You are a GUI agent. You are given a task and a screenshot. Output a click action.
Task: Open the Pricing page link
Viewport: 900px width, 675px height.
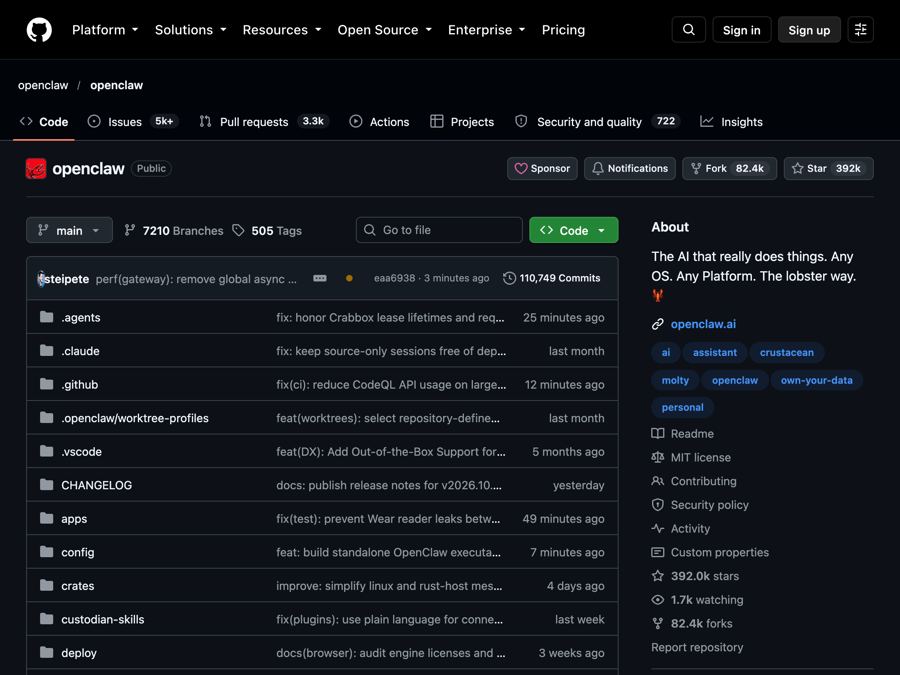click(564, 30)
